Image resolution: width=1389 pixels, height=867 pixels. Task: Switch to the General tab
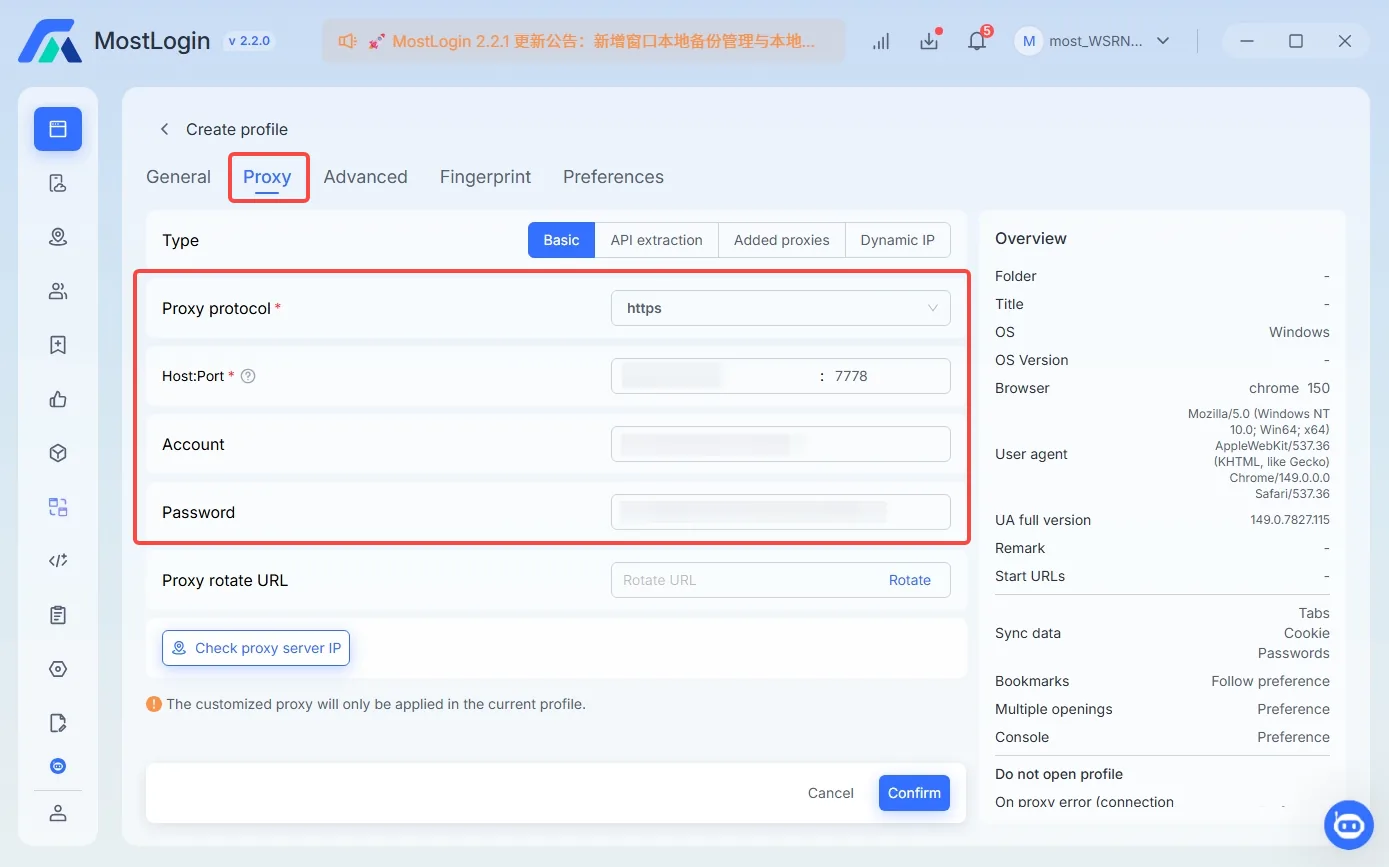tap(178, 177)
